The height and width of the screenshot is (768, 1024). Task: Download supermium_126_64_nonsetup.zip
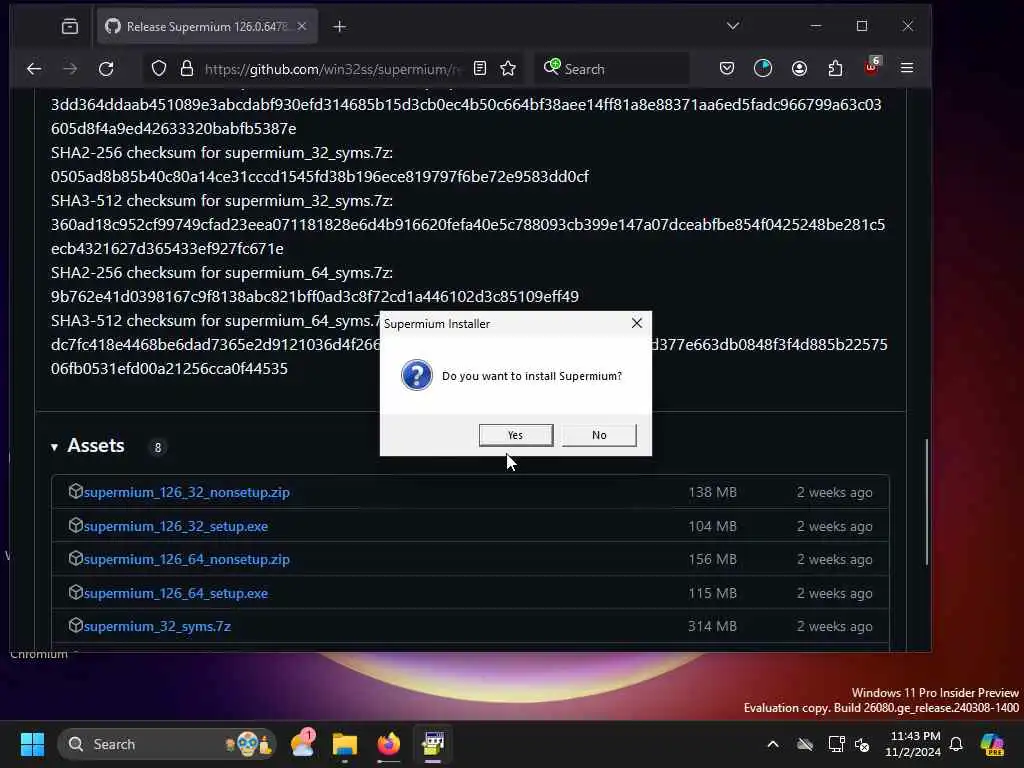[187, 560]
